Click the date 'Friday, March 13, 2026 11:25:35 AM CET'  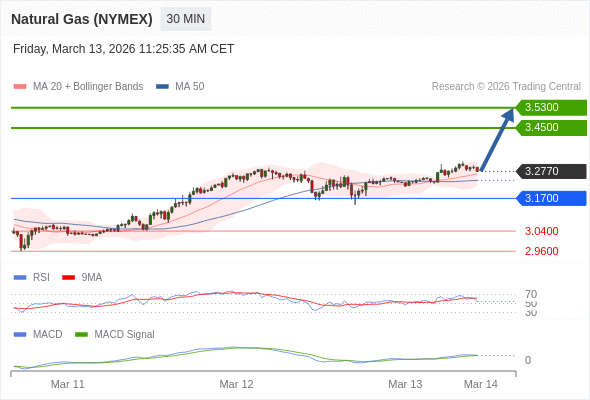pyautogui.click(x=123, y=49)
